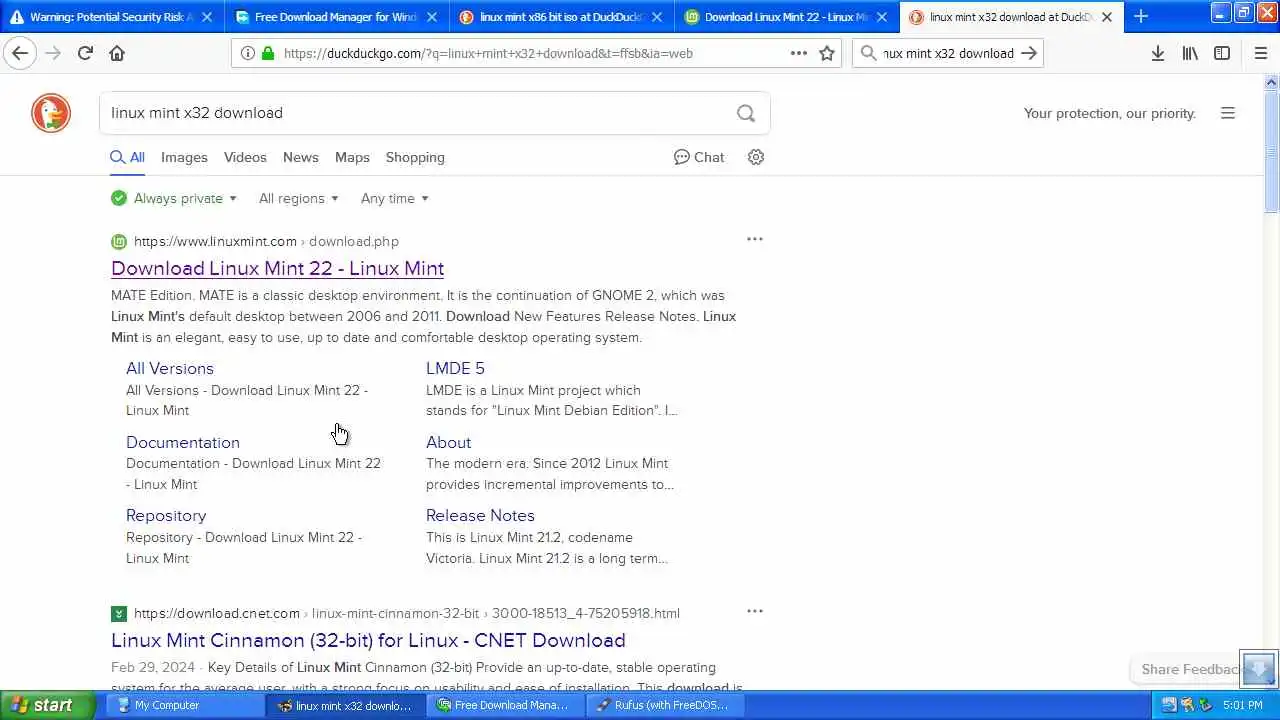
Task: Open the About sublink
Action: pos(448,442)
